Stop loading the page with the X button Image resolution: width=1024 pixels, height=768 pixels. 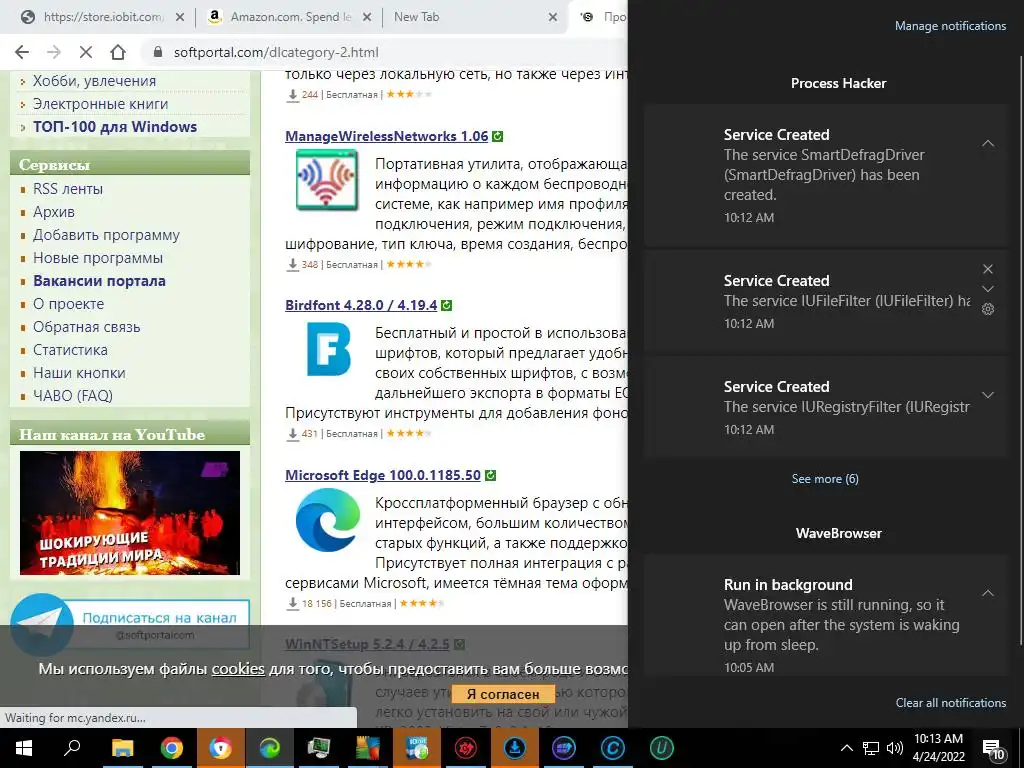coord(86,52)
